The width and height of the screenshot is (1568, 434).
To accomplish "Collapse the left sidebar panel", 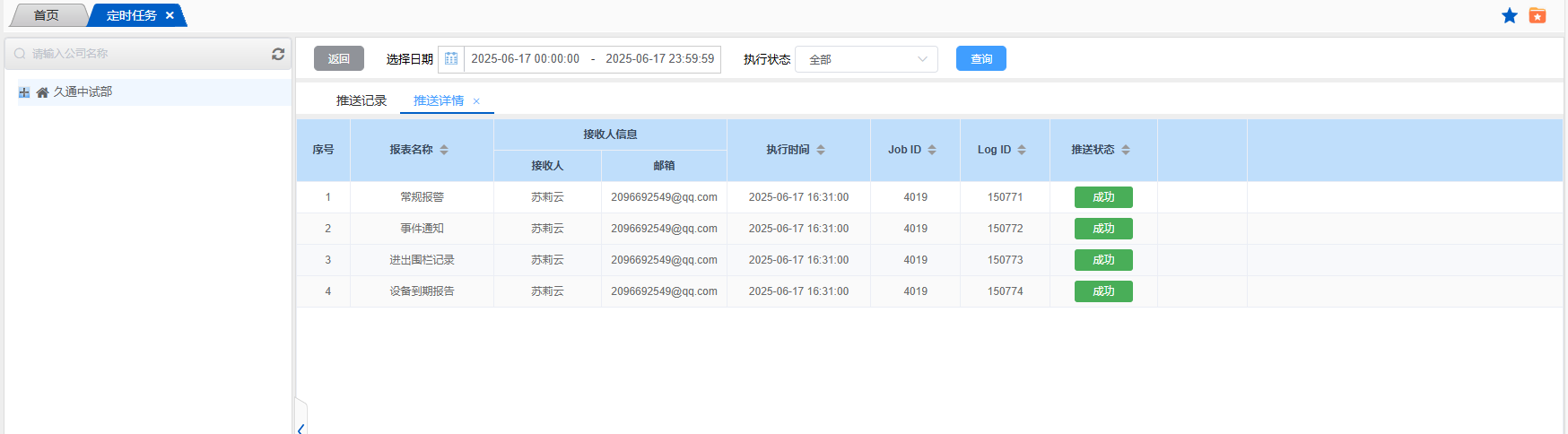I will coord(301,429).
